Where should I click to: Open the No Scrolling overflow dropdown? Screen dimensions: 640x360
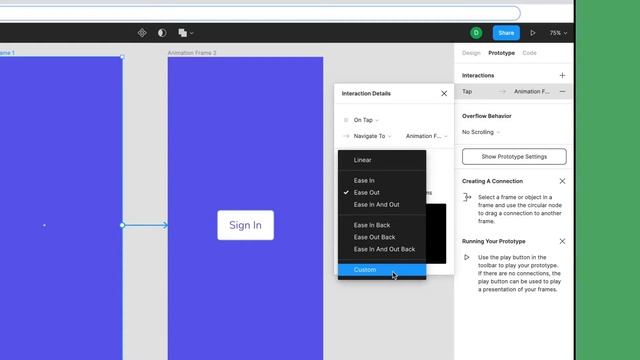pyautogui.click(x=481, y=132)
